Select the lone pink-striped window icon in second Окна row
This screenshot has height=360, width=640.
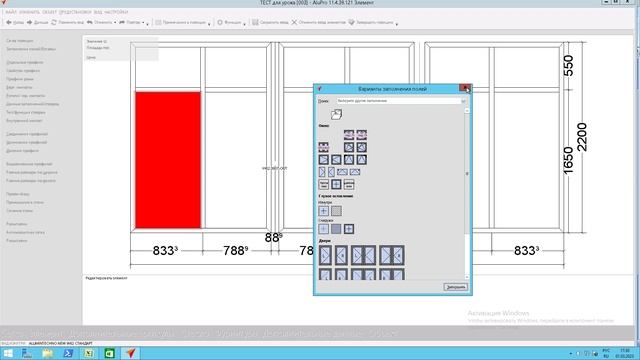323,147
